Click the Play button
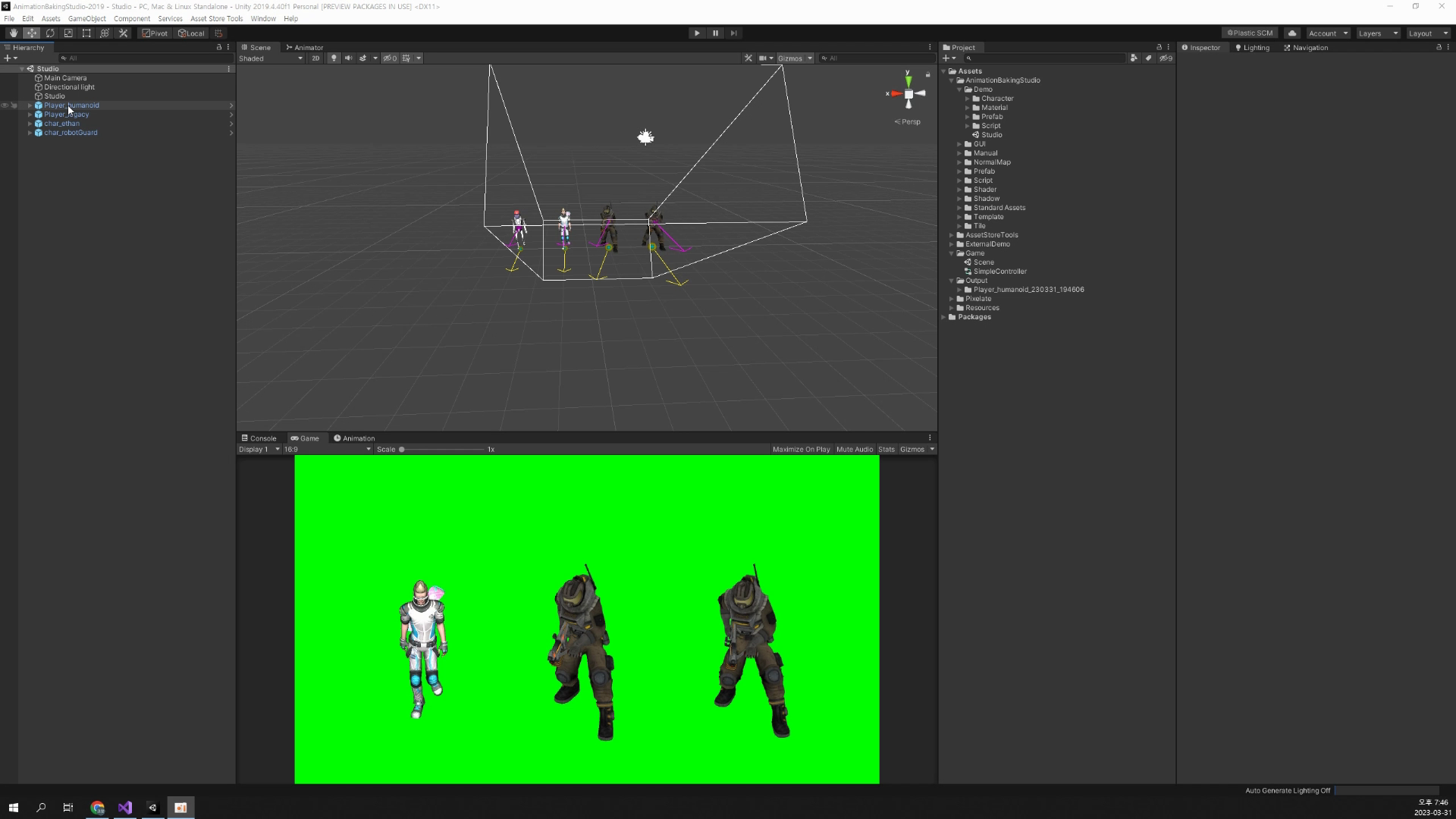1456x819 pixels. (697, 33)
